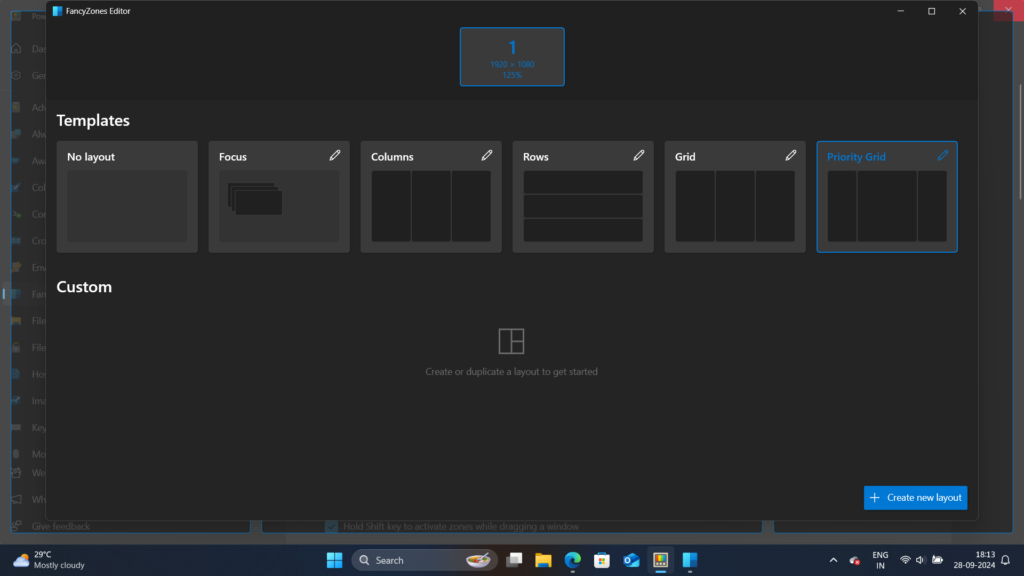Switch to FancyZones Editor taskbar icon
This screenshot has height=576, width=1024.
tap(690, 560)
